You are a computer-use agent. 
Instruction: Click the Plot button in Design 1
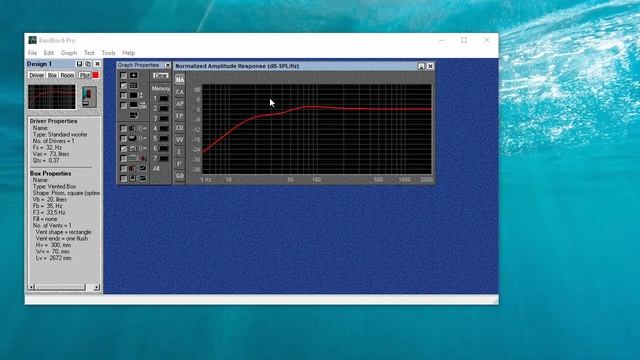click(x=84, y=76)
